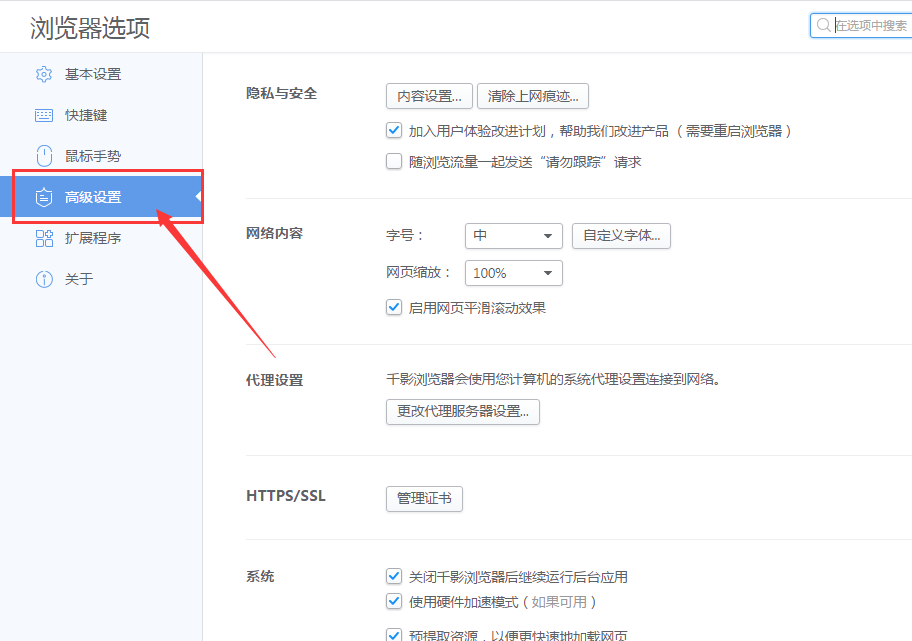Click the extensions icon beside 扩展程序

tap(43, 238)
